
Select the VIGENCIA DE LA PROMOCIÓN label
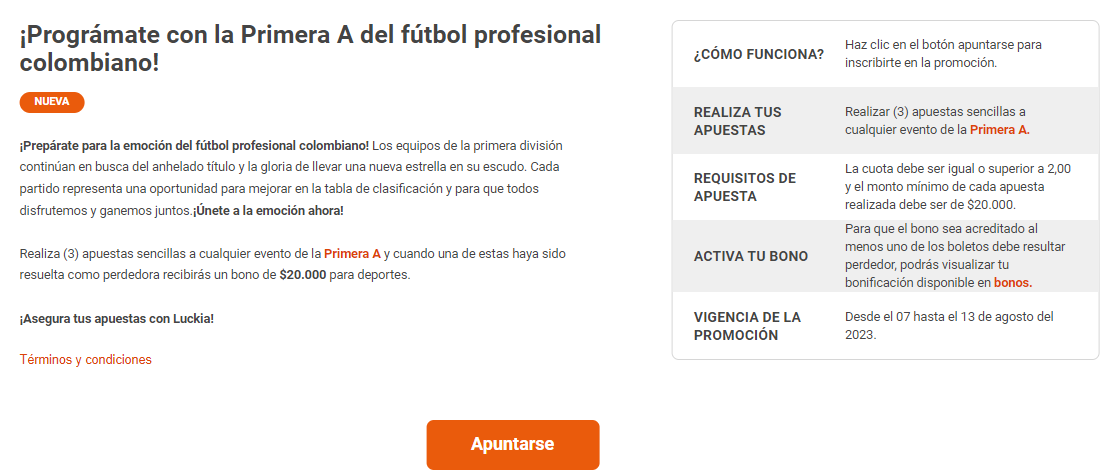coord(747,326)
